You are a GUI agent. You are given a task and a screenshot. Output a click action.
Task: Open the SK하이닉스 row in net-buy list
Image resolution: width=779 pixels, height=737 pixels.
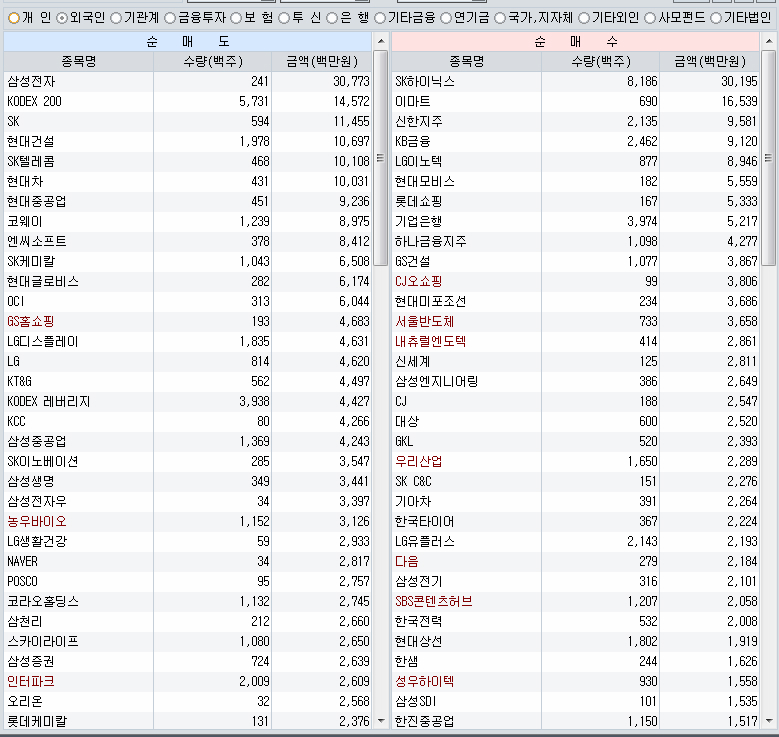(x=575, y=82)
